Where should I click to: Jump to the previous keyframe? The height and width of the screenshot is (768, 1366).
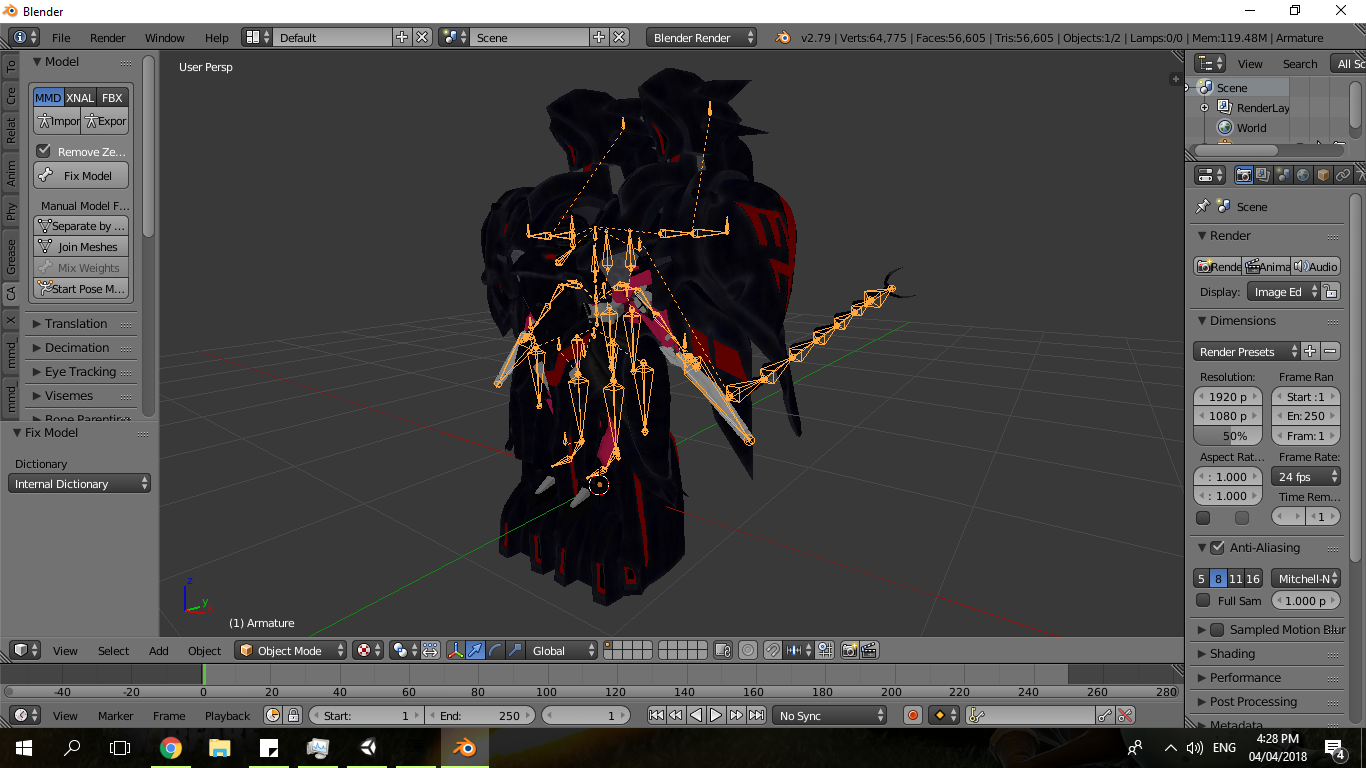coord(676,715)
